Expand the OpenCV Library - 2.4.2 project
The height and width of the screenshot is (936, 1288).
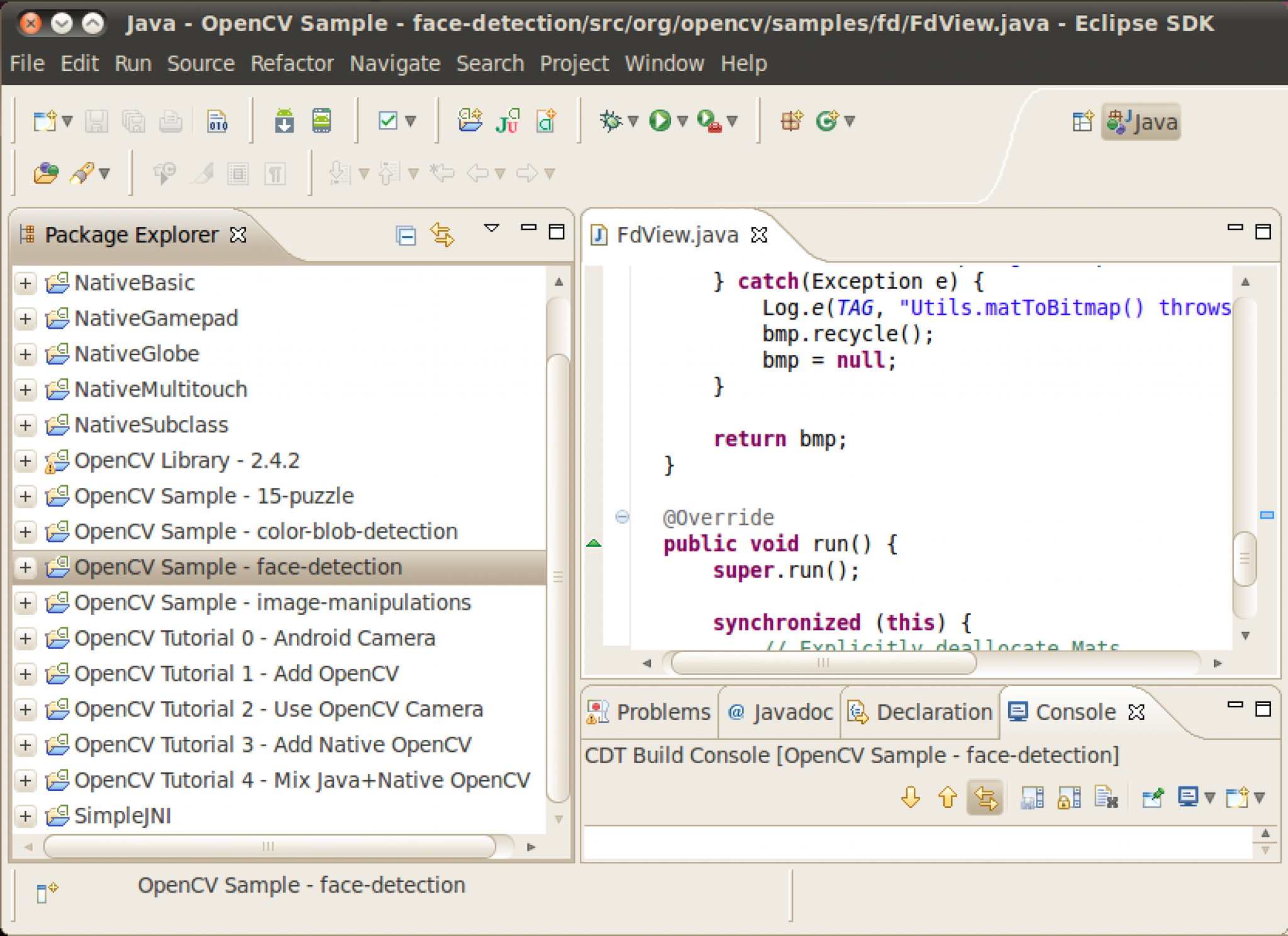click(25, 461)
